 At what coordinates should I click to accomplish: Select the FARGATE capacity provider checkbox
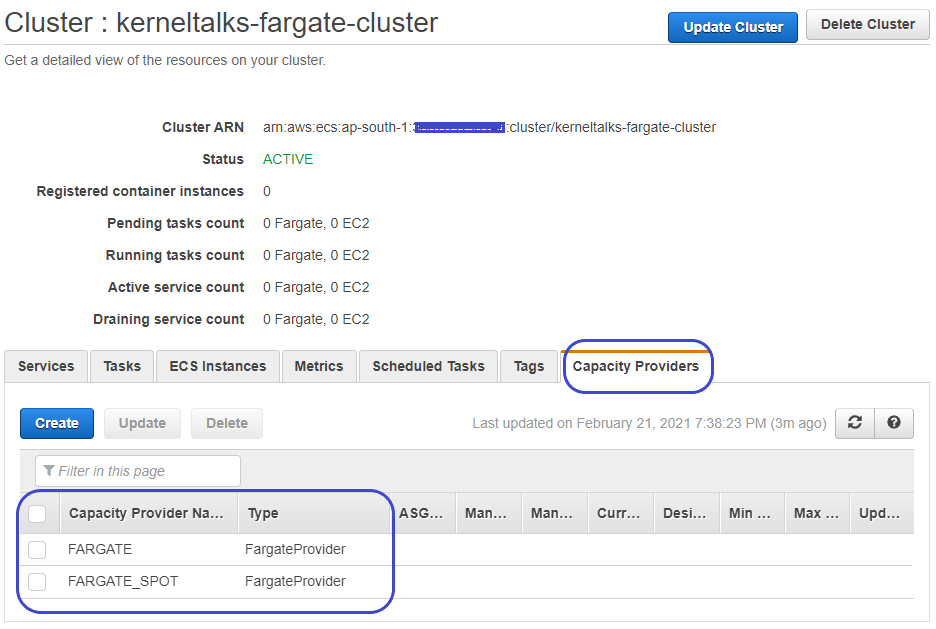click(37, 550)
